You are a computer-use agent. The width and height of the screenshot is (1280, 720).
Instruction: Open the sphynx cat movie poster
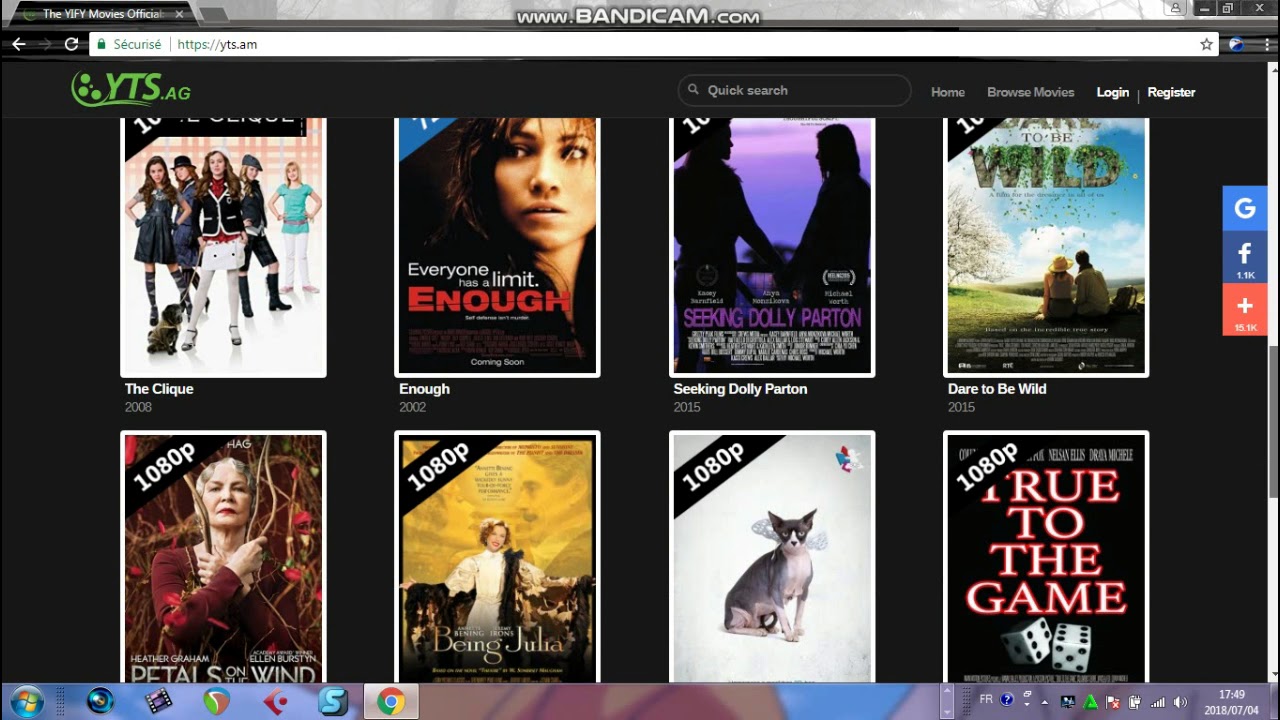[772, 557]
